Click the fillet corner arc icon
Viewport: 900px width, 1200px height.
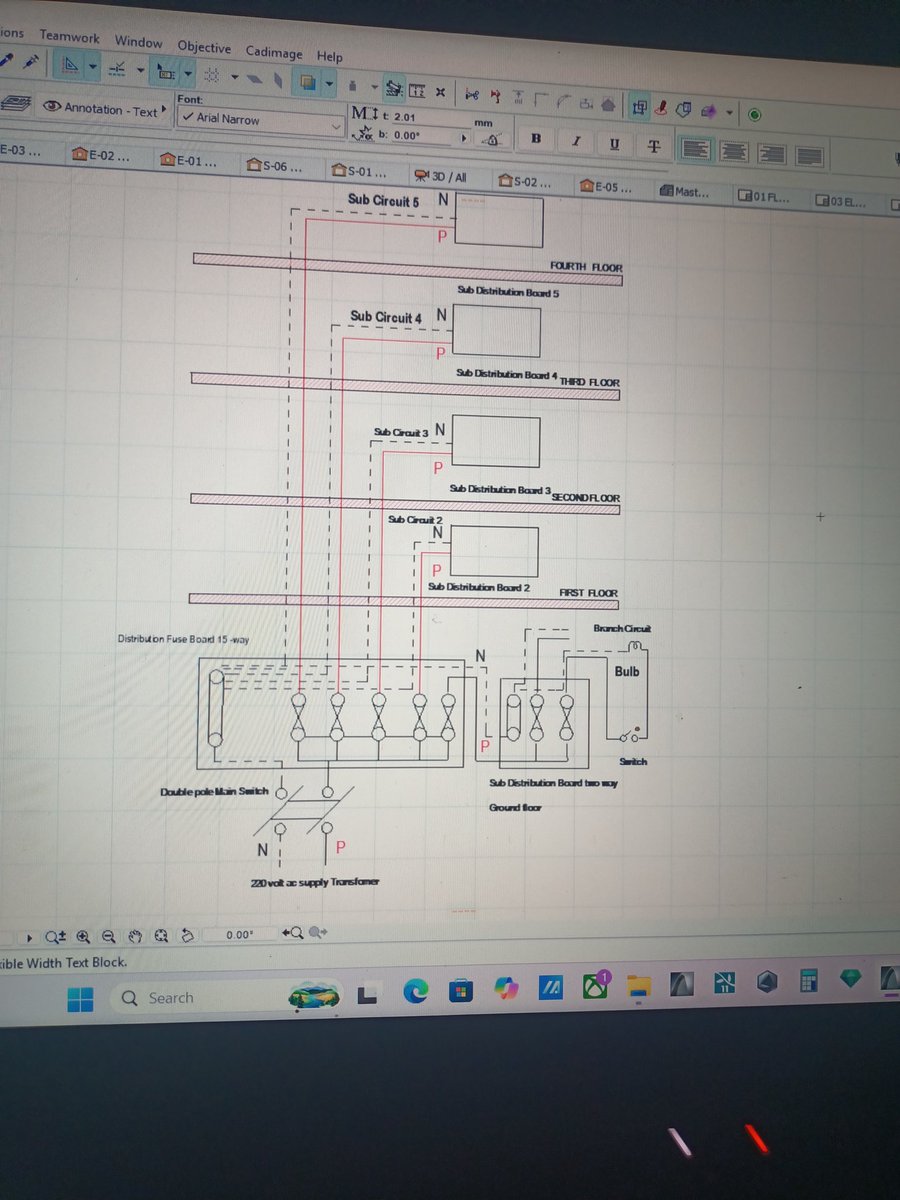pyautogui.click(x=563, y=101)
